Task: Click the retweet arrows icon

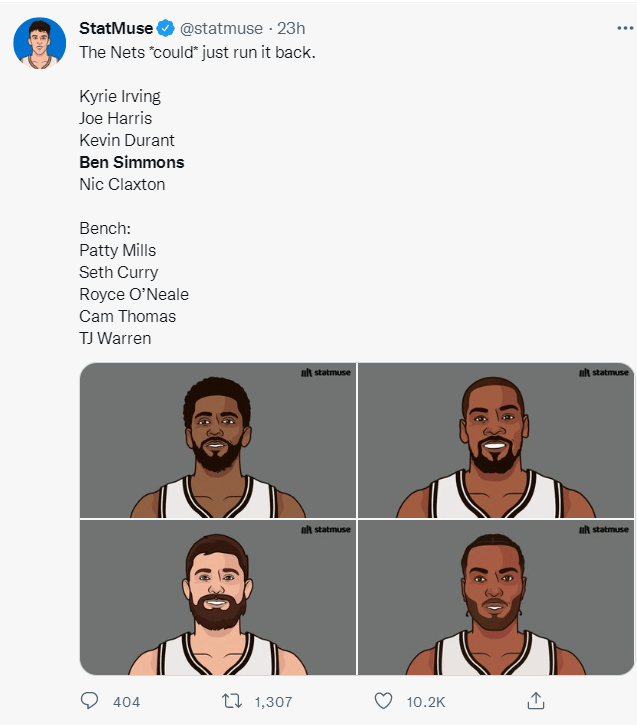Action: (x=232, y=701)
